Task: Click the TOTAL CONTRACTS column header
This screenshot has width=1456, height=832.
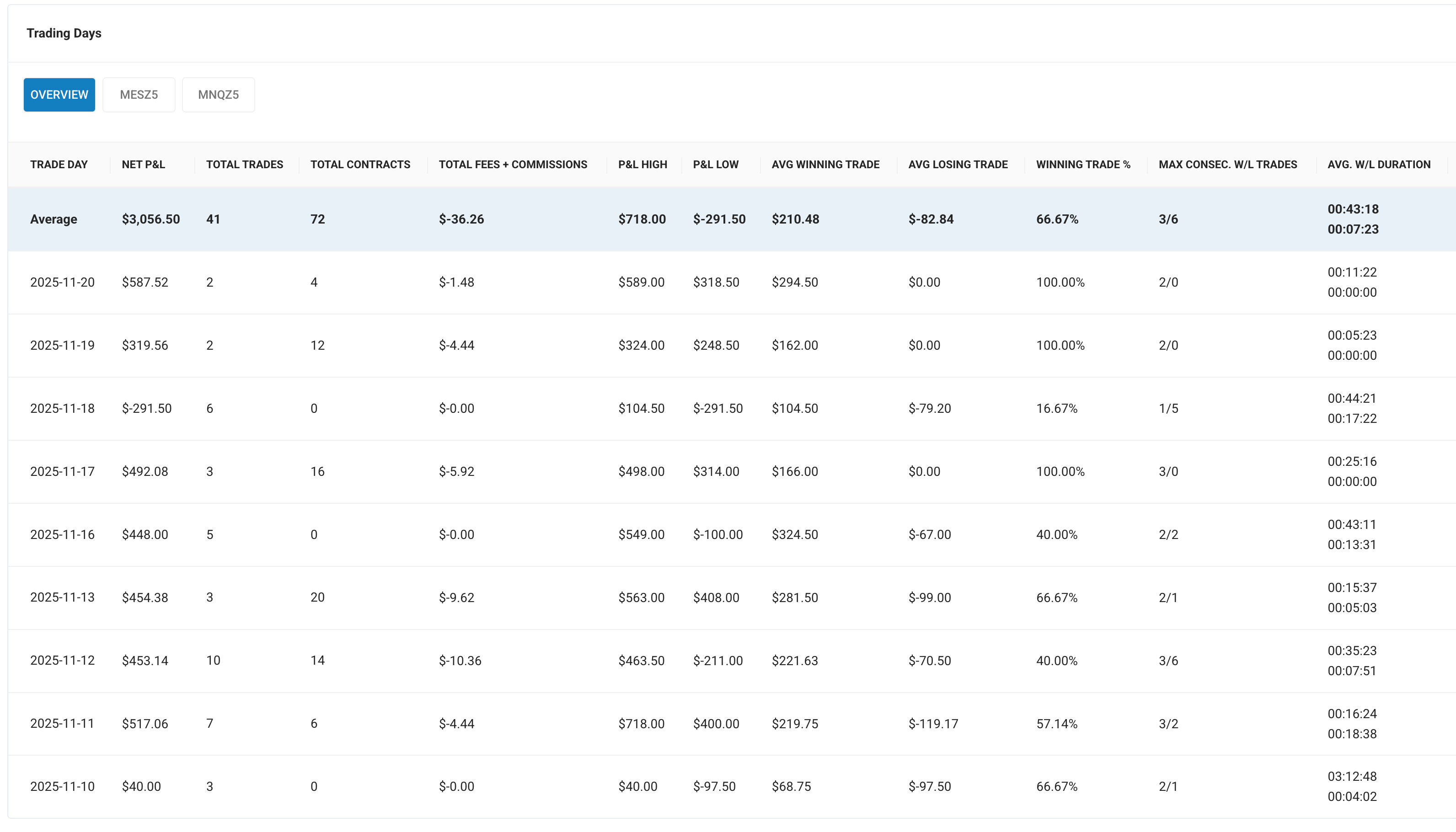Action: coord(360,165)
